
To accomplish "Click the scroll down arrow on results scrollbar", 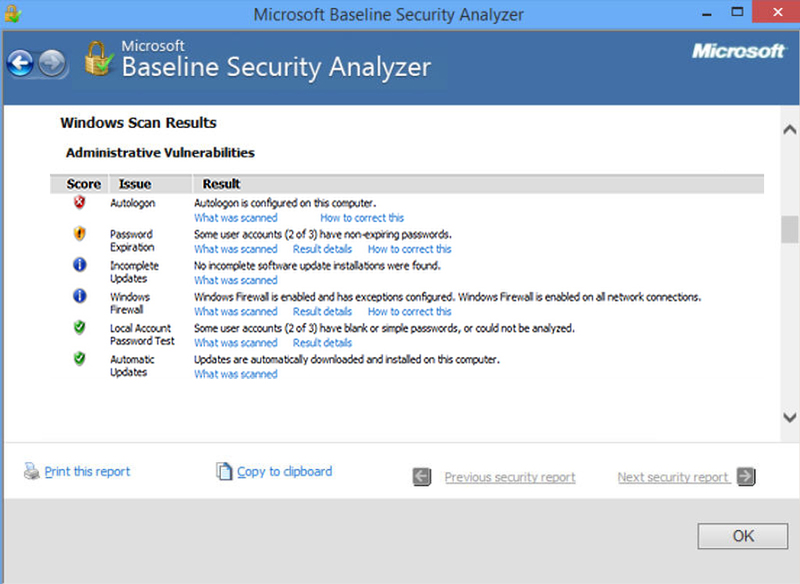I will 789,417.
